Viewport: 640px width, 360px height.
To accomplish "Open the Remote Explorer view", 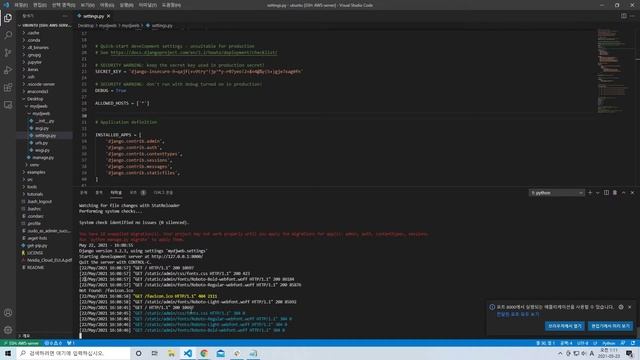I will pyautogui.click(x=8, y=105).
